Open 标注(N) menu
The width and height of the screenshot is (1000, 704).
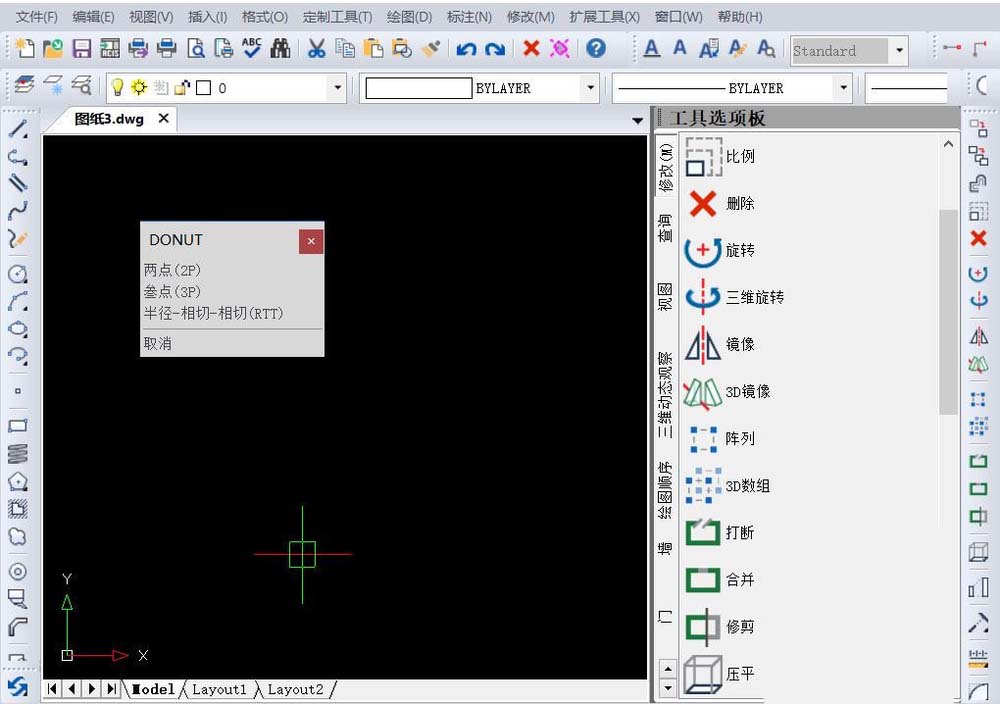click(x=469, y=17)
